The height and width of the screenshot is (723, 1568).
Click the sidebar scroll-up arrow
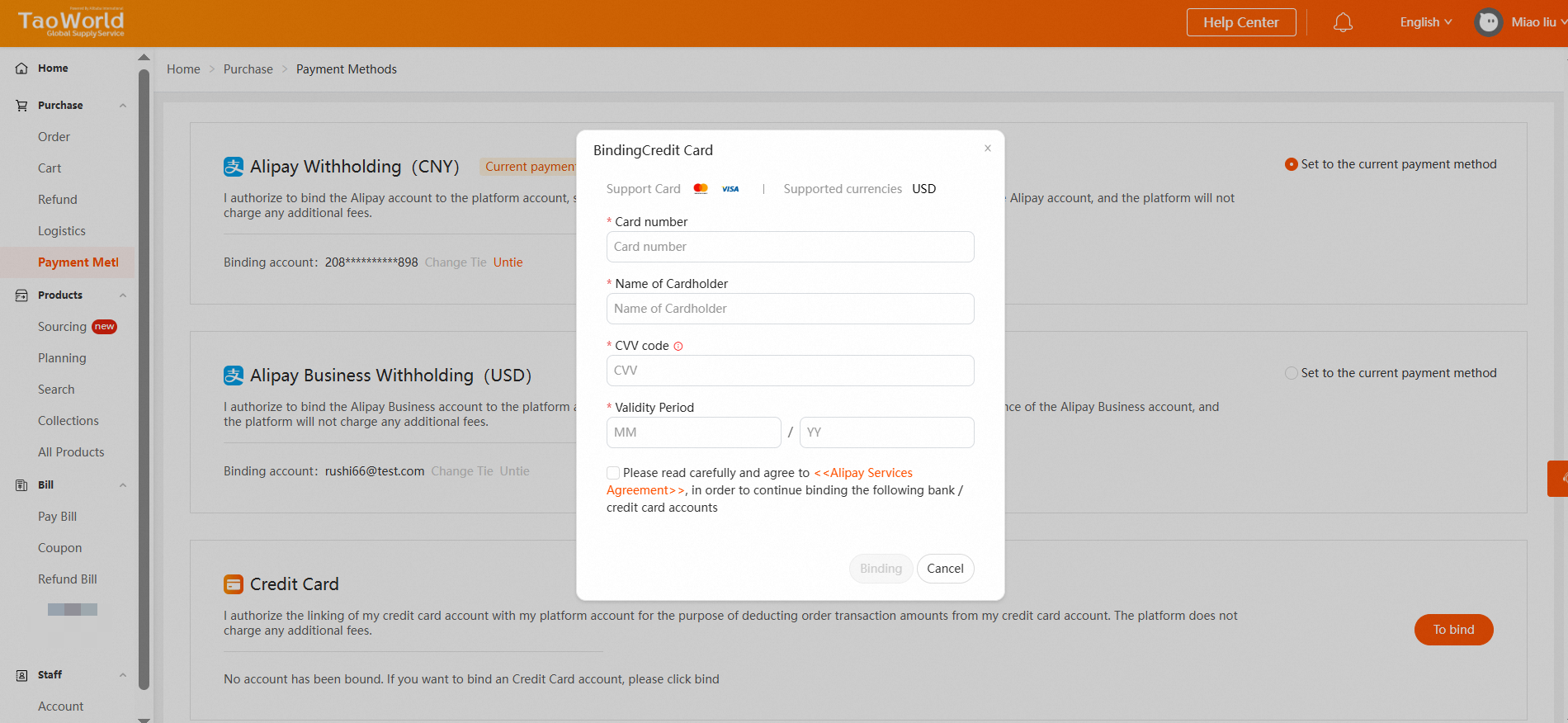point(144,58)
